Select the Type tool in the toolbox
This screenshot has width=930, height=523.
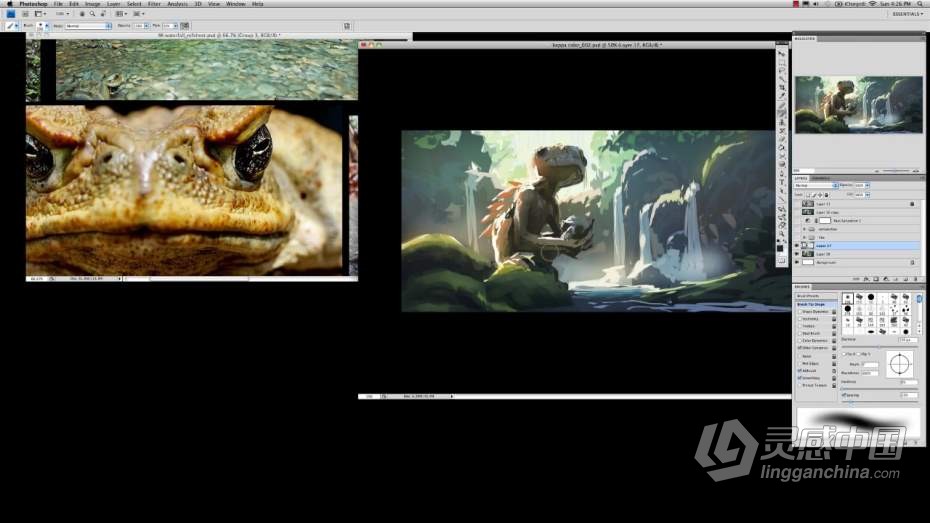click(x=781, y=182)
